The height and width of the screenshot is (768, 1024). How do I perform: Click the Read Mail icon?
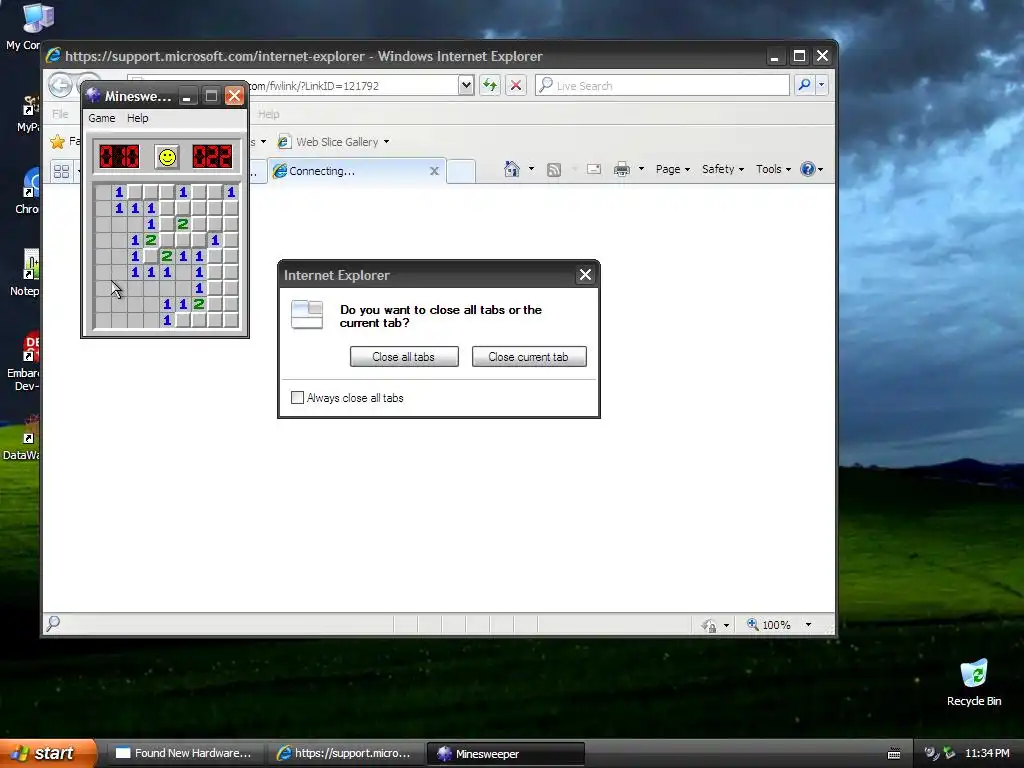click(x=594, y=170)
